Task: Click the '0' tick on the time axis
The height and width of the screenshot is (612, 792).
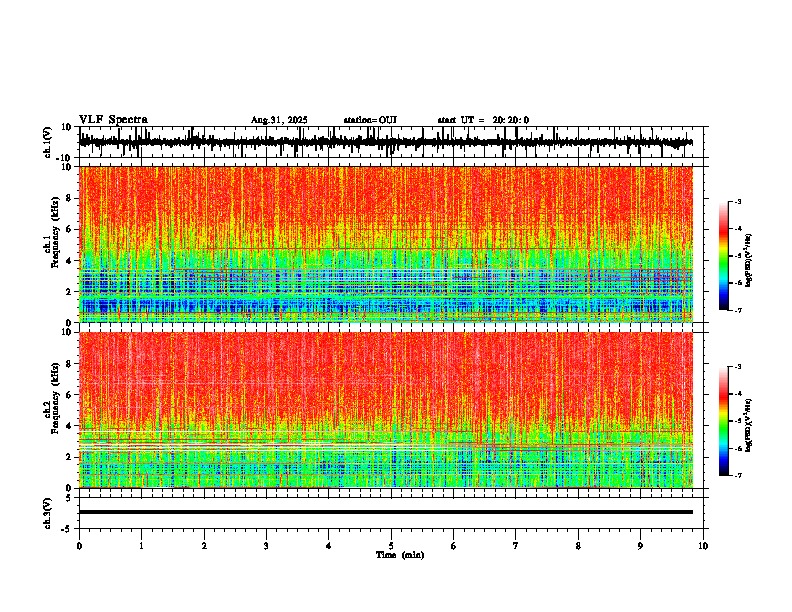Action: 79,546
